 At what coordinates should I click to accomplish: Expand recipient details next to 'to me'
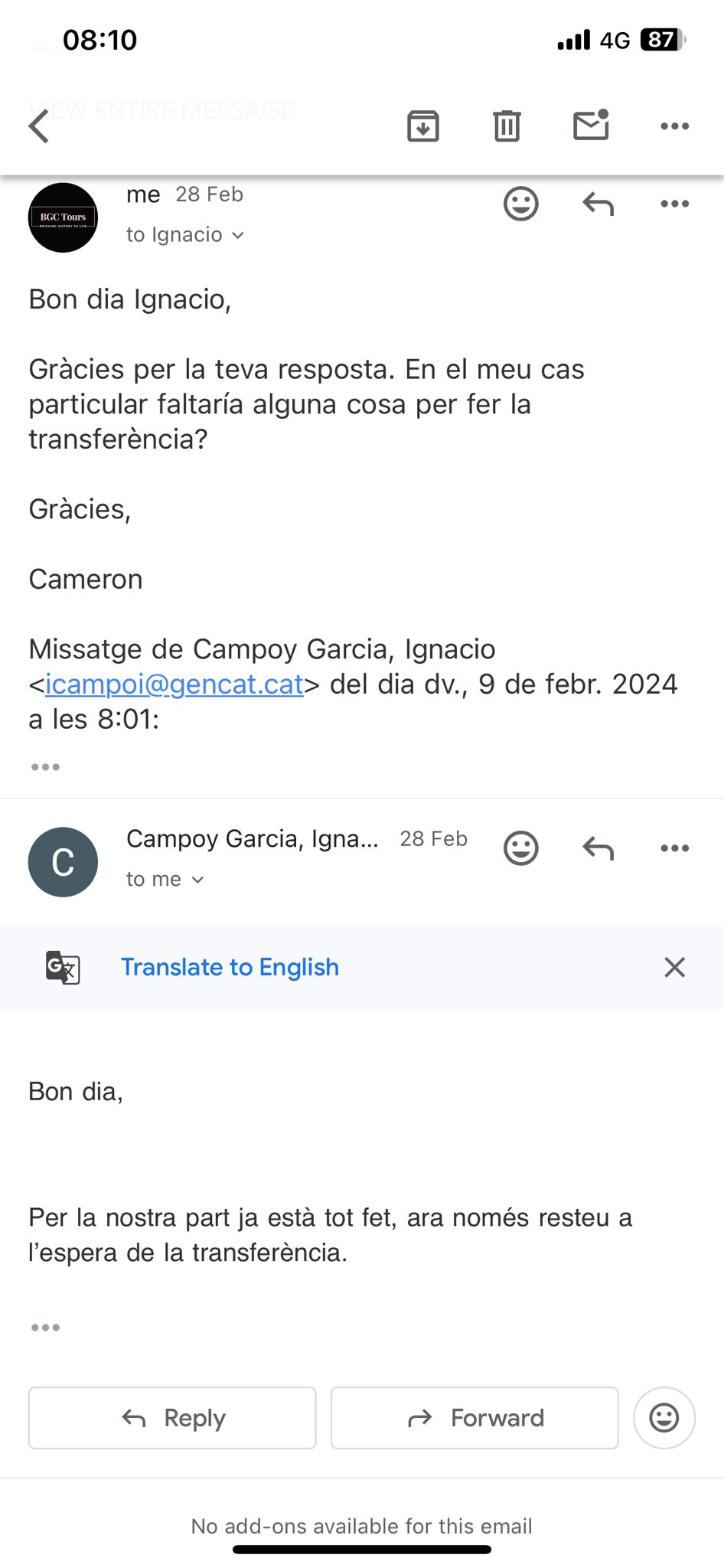197,880
